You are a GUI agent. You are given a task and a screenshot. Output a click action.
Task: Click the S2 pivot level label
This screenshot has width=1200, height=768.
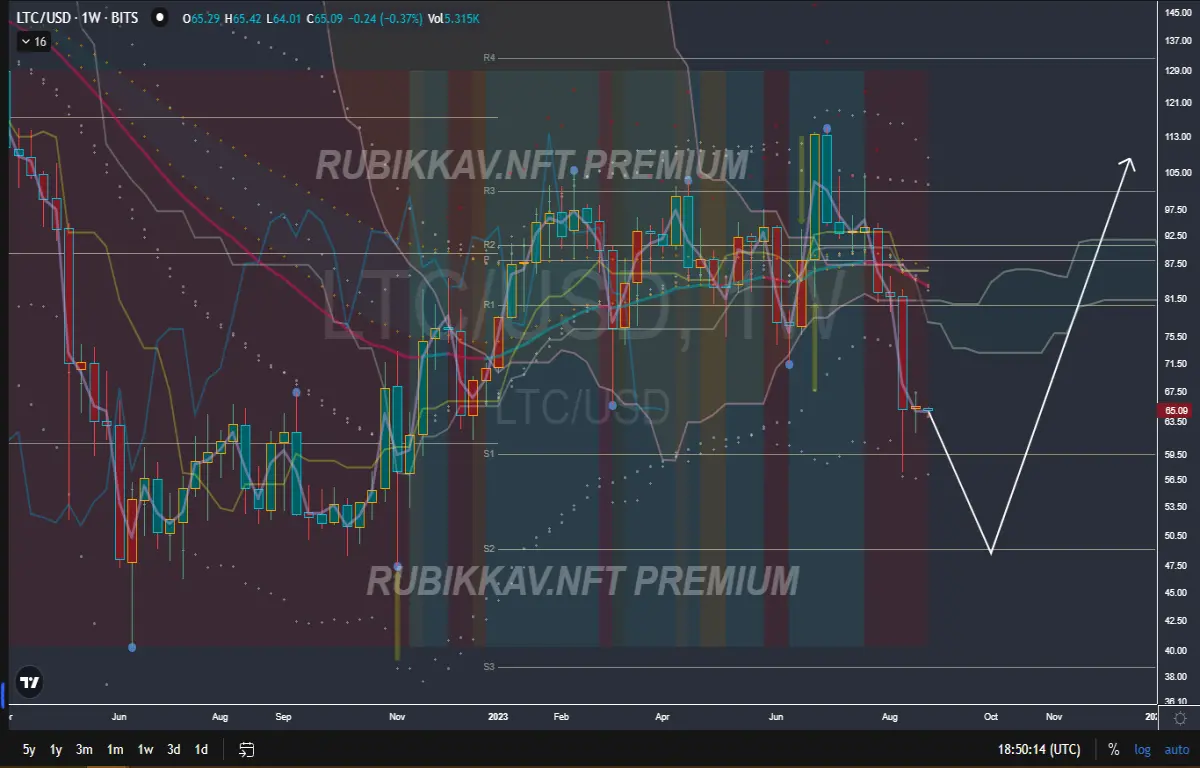pos(489,549)
